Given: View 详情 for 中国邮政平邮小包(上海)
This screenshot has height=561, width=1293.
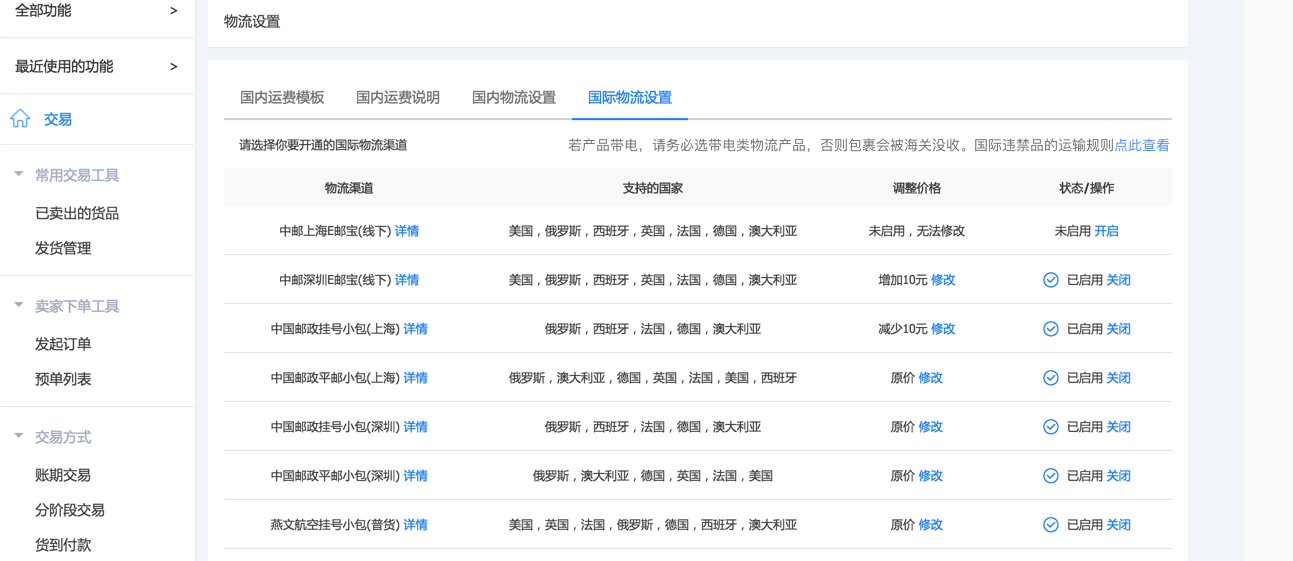Looking at the screenshot, I should pos(415,378).
